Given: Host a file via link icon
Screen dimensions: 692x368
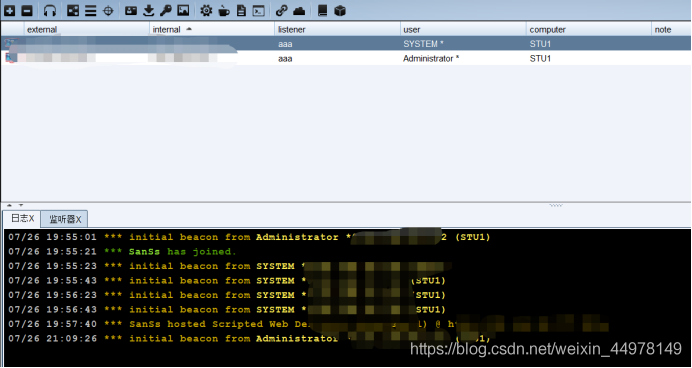Looking at the screenshot, I should tap(281, 11).
